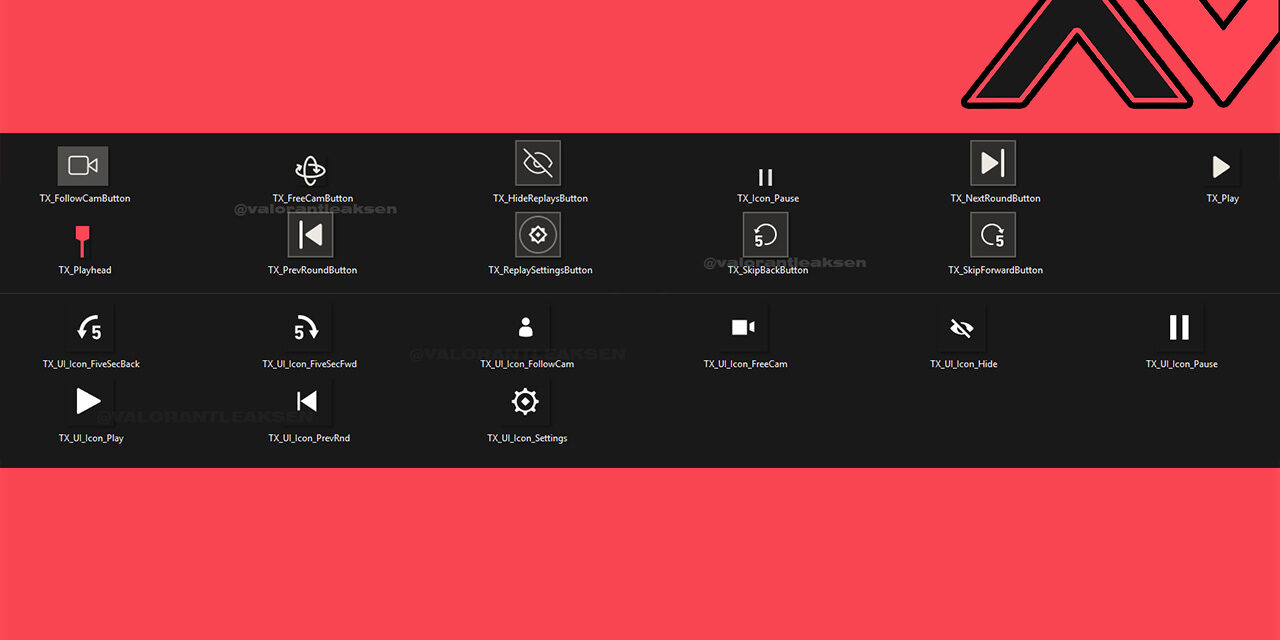Click the TX_PrevRoundButton skip-previous icon
The image size is (1280, 640).
311,235
